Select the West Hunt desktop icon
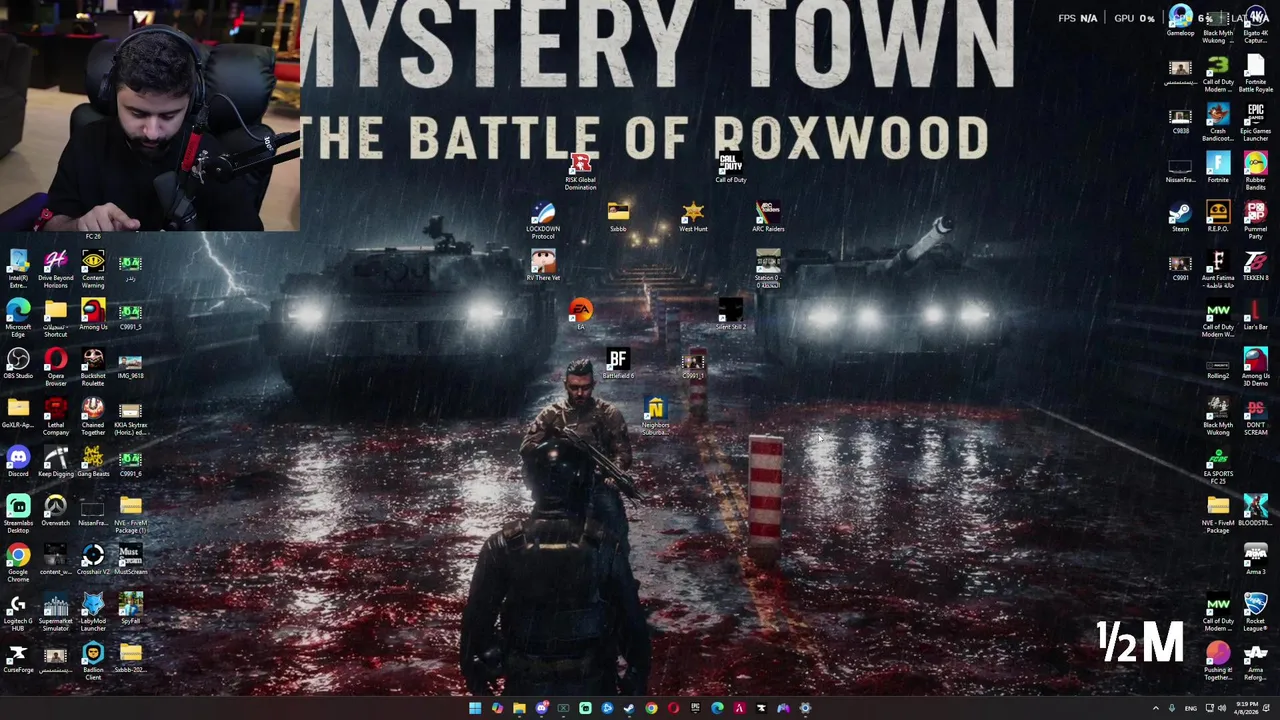Screen dimensions: 1280x720 pos(693,218)
